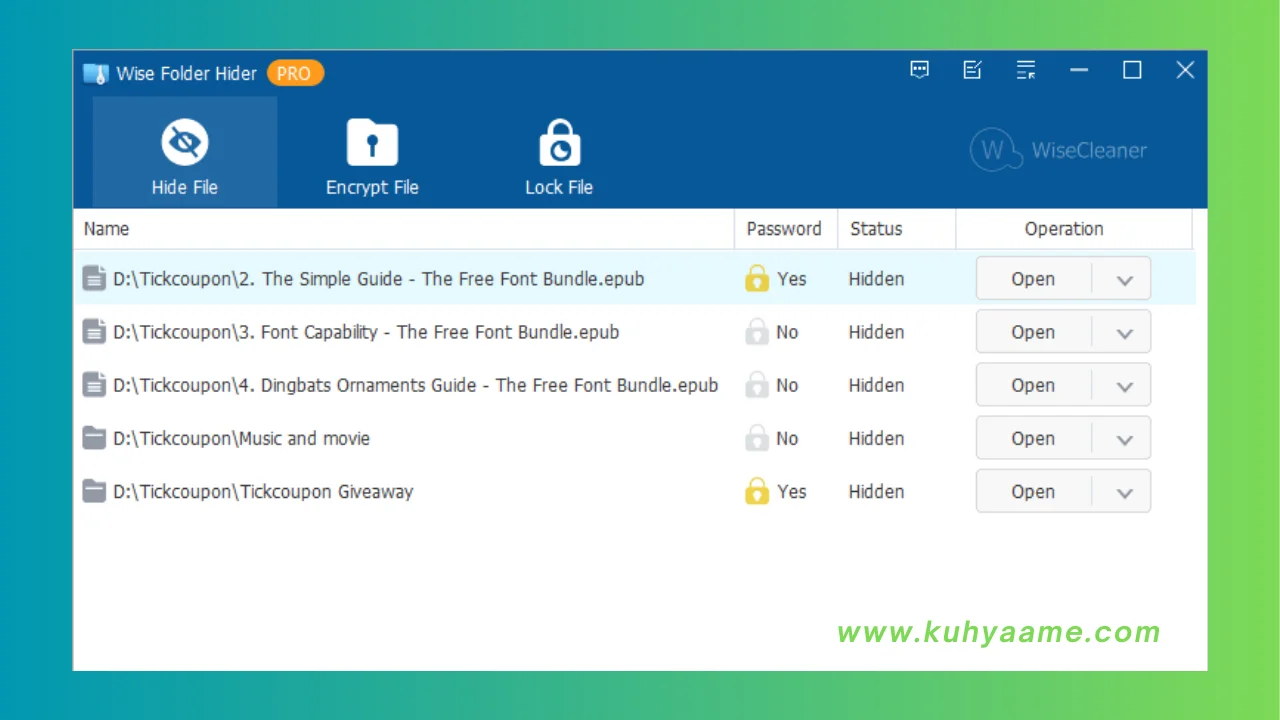Image resolution: width=1280 pixels, height=720 pixels.
Task: Click No password value for 3. Font Capability
Action: [787, 332]
